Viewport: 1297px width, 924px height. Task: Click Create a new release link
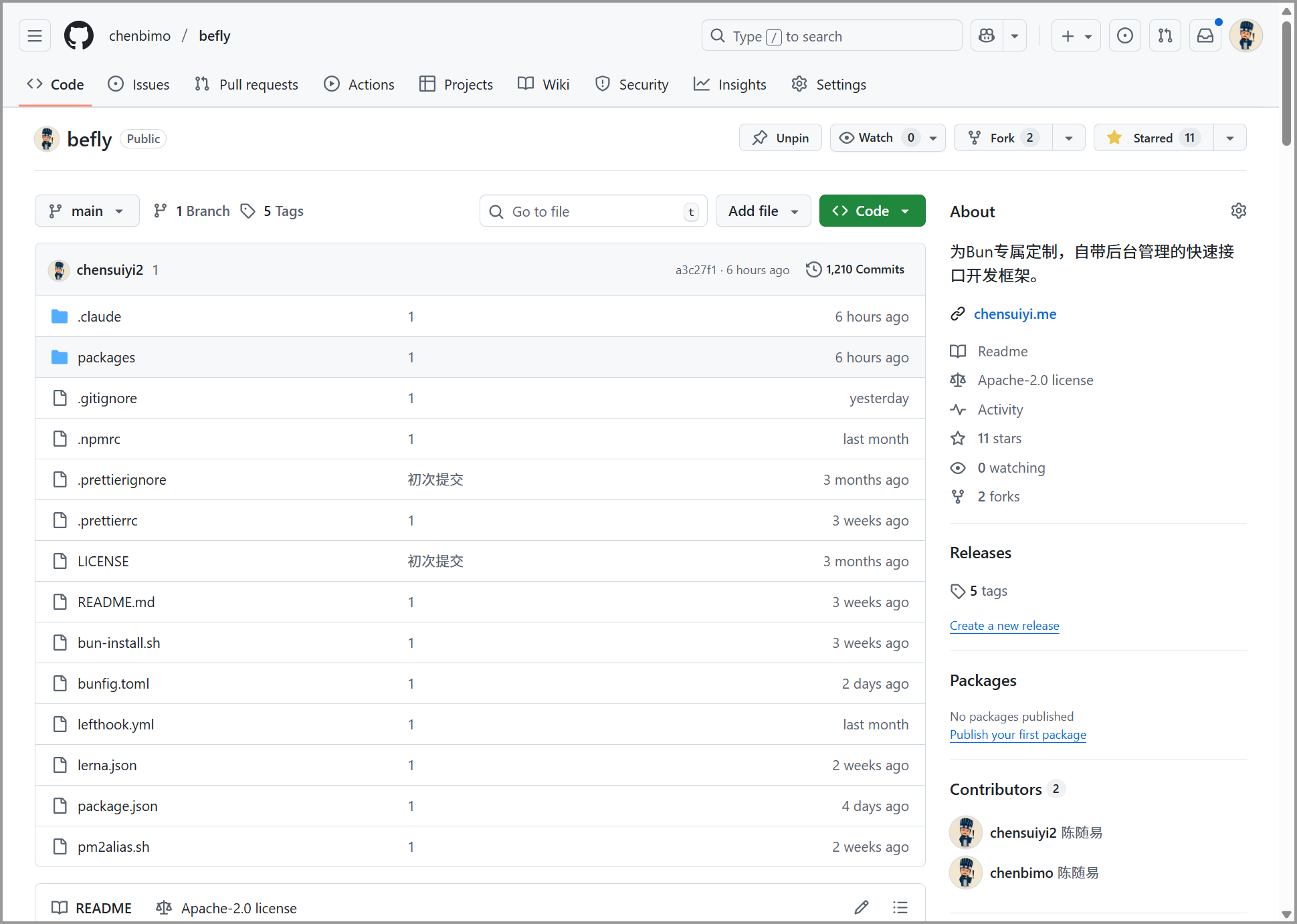tap(1004, 626)
